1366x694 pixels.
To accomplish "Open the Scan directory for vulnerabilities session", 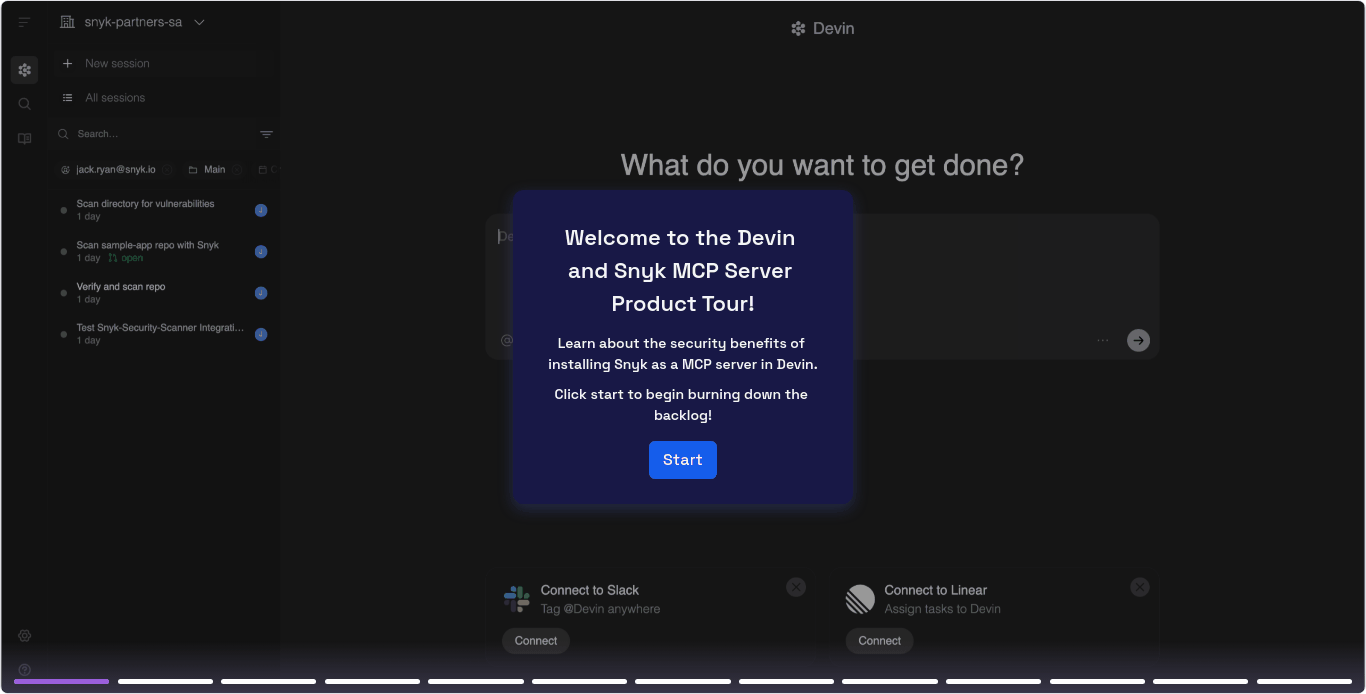I will [164, 210].
